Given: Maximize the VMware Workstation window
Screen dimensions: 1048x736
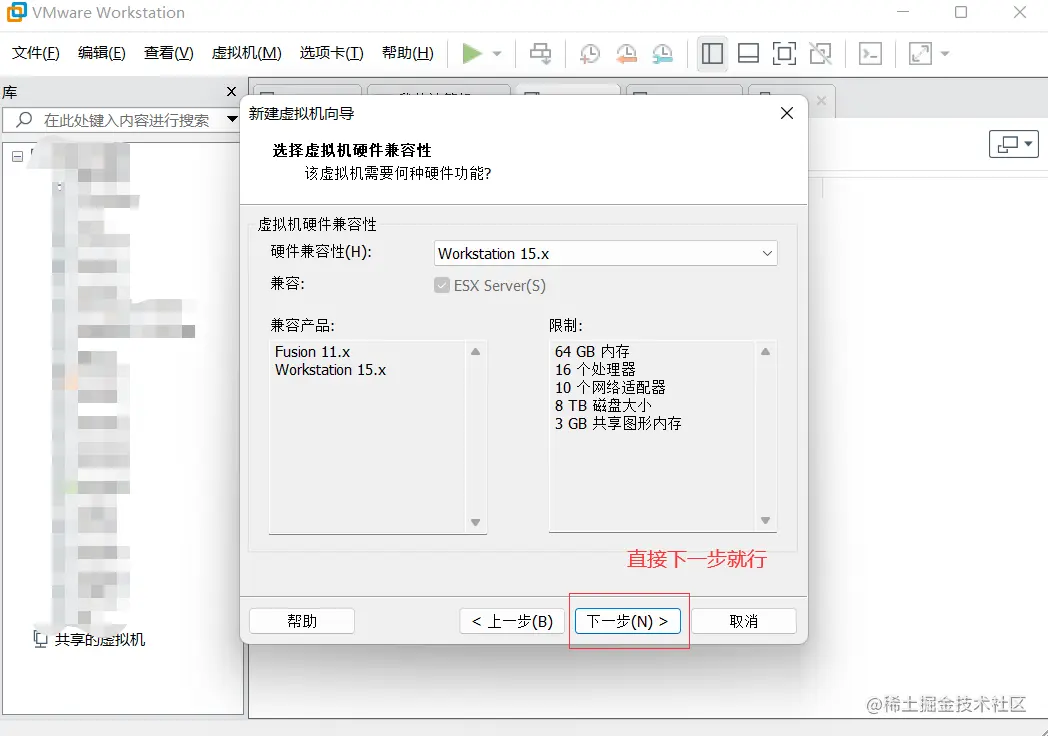Looking at the screenshot, I should click(x=961, y=12).
